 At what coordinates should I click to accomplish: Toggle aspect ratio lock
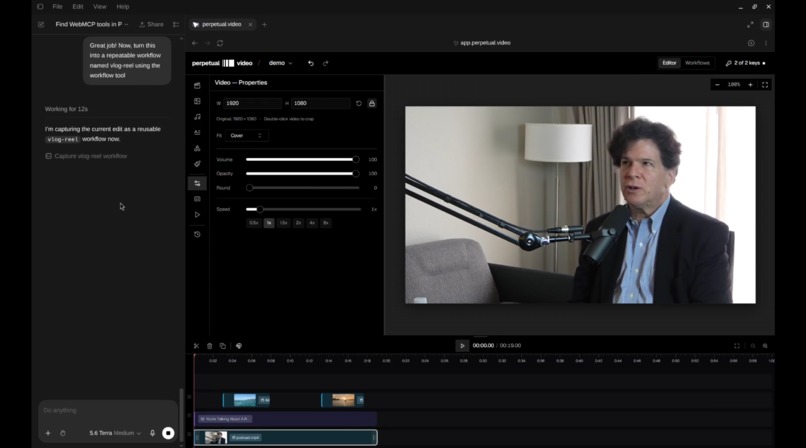[372, 103]
